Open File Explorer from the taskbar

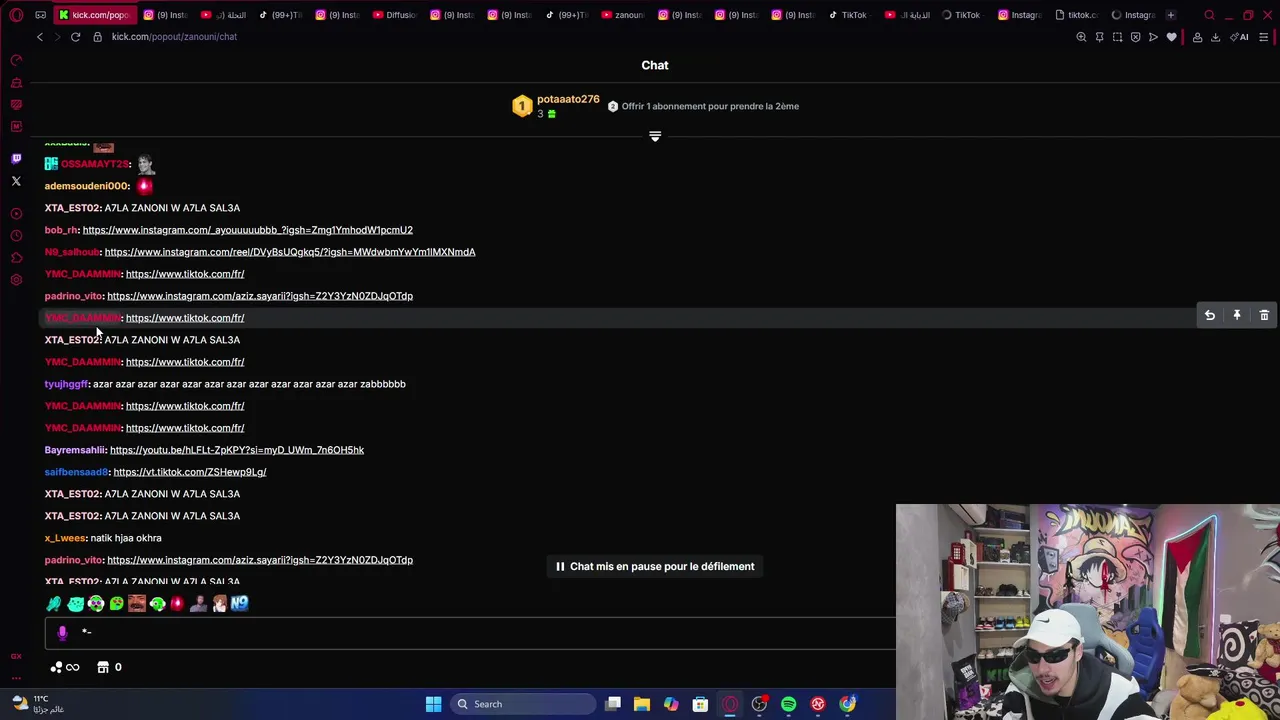click(x=642, y=704)
